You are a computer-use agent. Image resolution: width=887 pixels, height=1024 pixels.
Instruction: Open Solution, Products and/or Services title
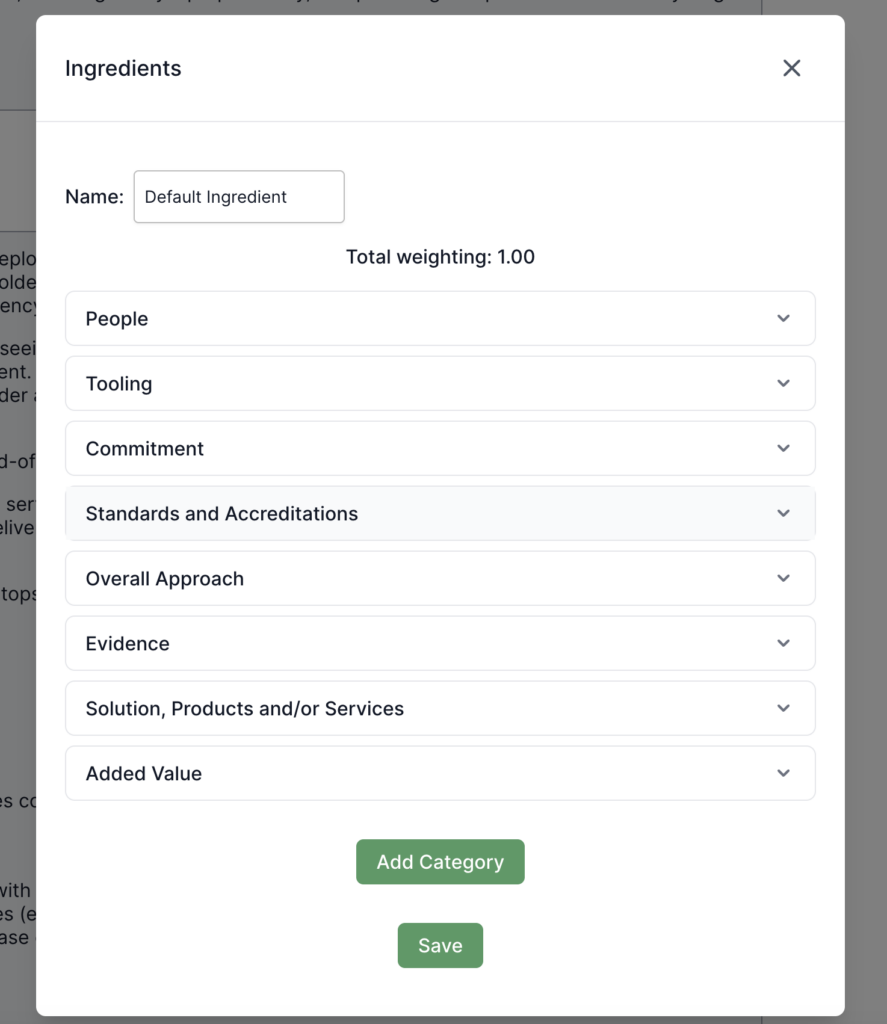(245, 709)
